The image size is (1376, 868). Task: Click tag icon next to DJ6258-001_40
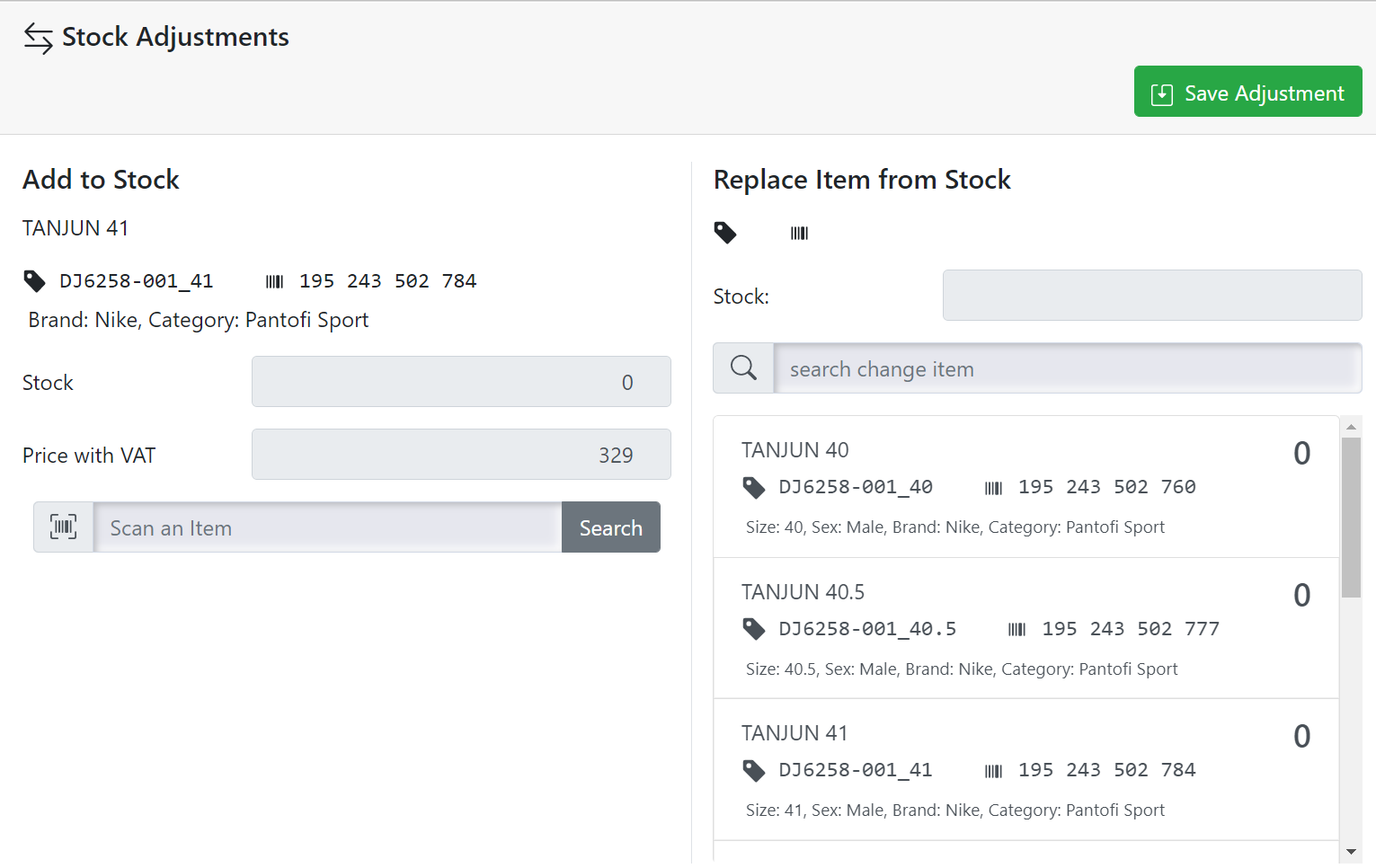(x=754, y=488)
